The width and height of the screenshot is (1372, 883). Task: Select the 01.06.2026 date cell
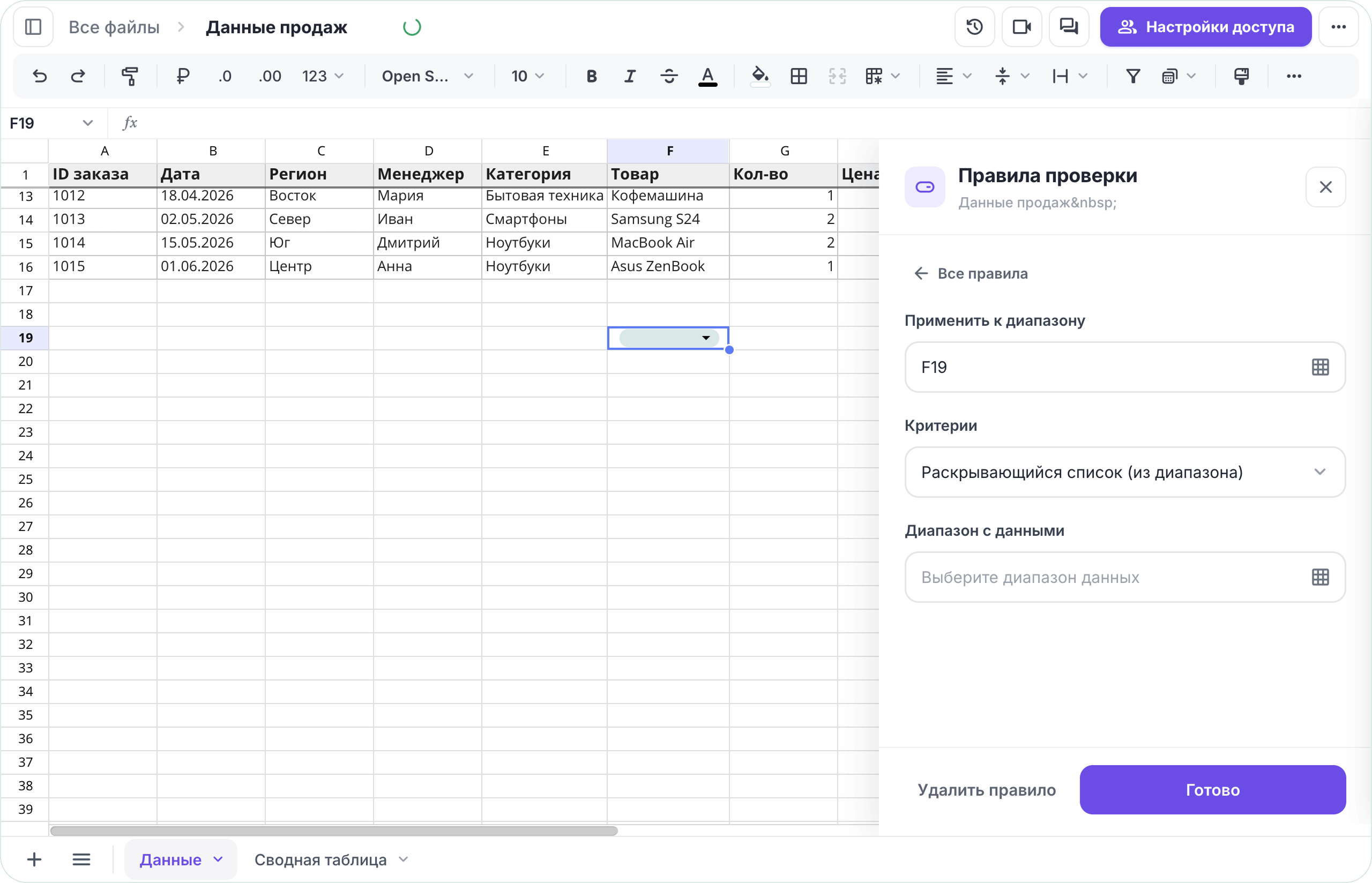coord(211,267)
